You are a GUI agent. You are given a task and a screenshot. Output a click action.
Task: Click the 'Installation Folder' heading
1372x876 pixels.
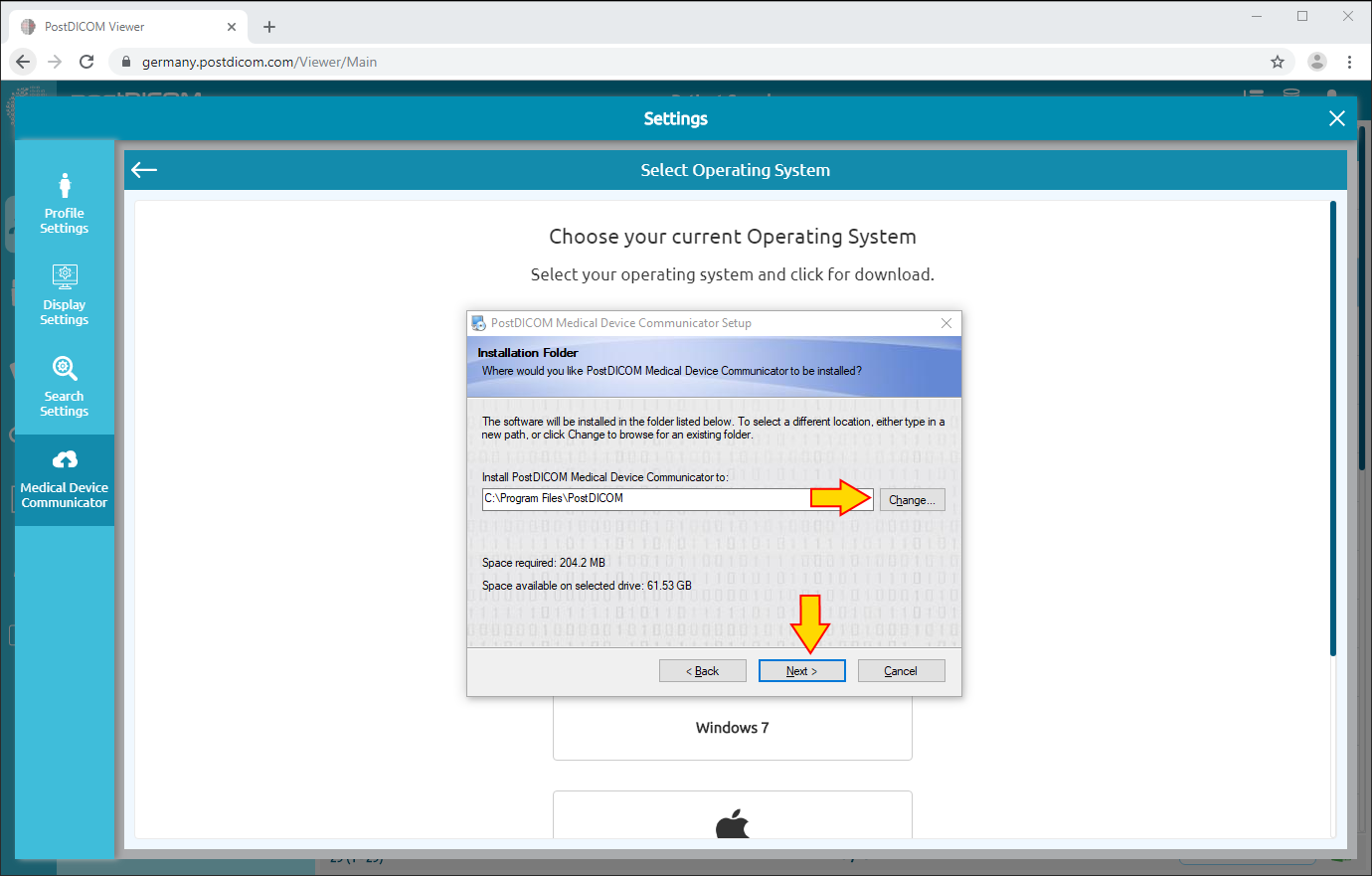pos(528,353)
